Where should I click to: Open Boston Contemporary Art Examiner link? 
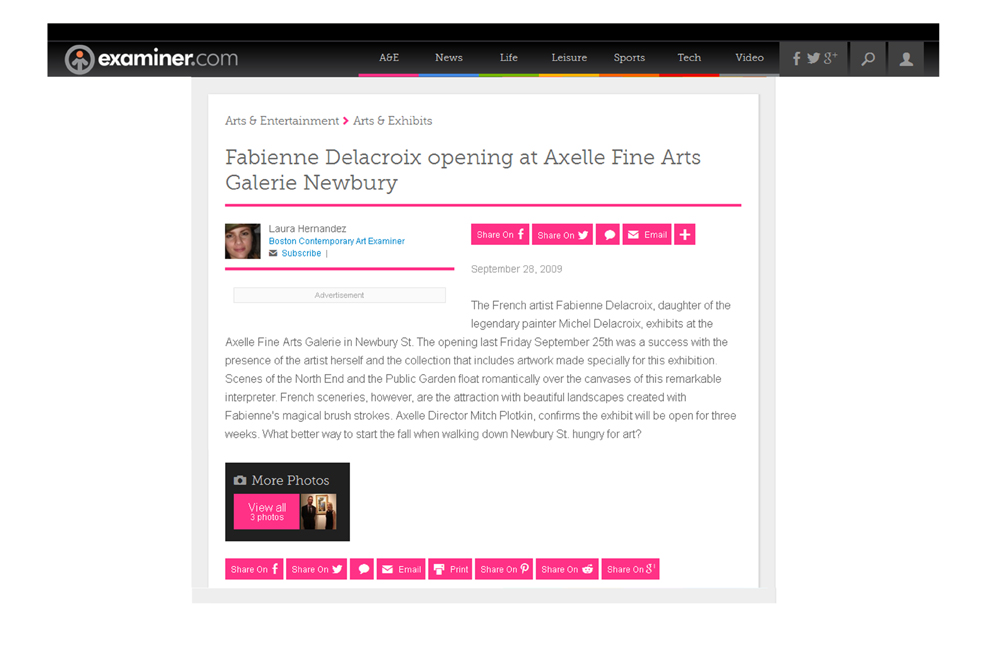click(337, 241)
